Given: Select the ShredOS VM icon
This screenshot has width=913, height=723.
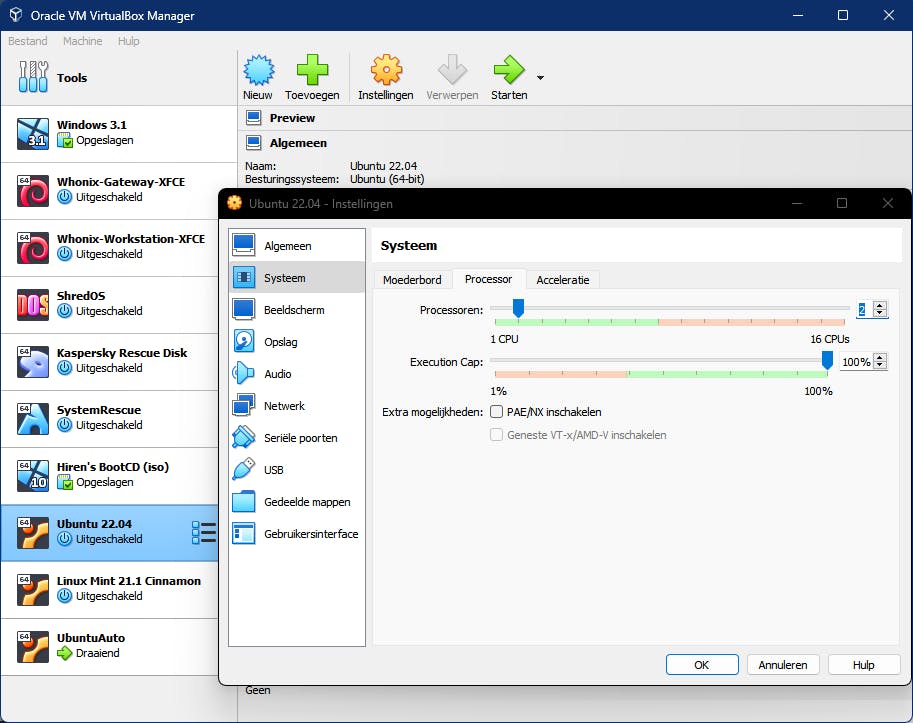Looking at the screenshot, I should coord(33,304).
